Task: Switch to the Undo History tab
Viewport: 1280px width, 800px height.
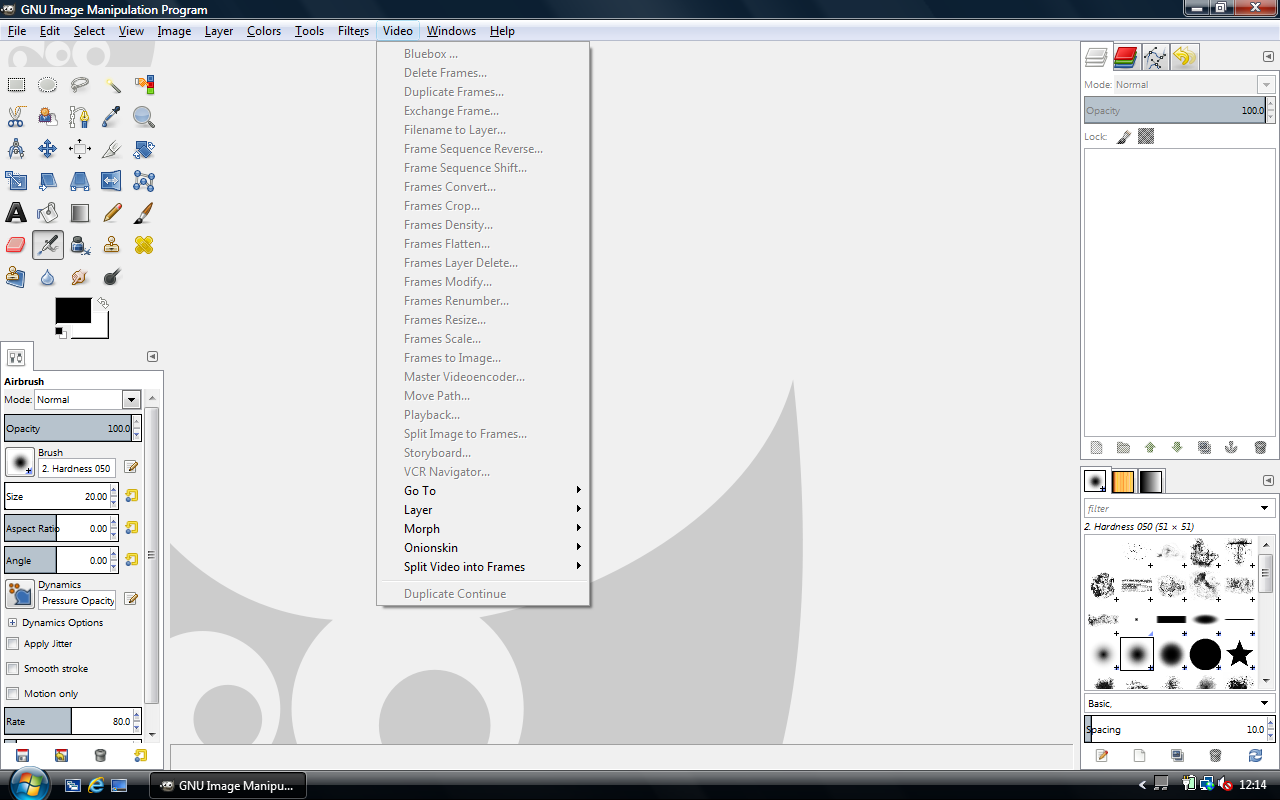Action: click(x=1184, y=58)
